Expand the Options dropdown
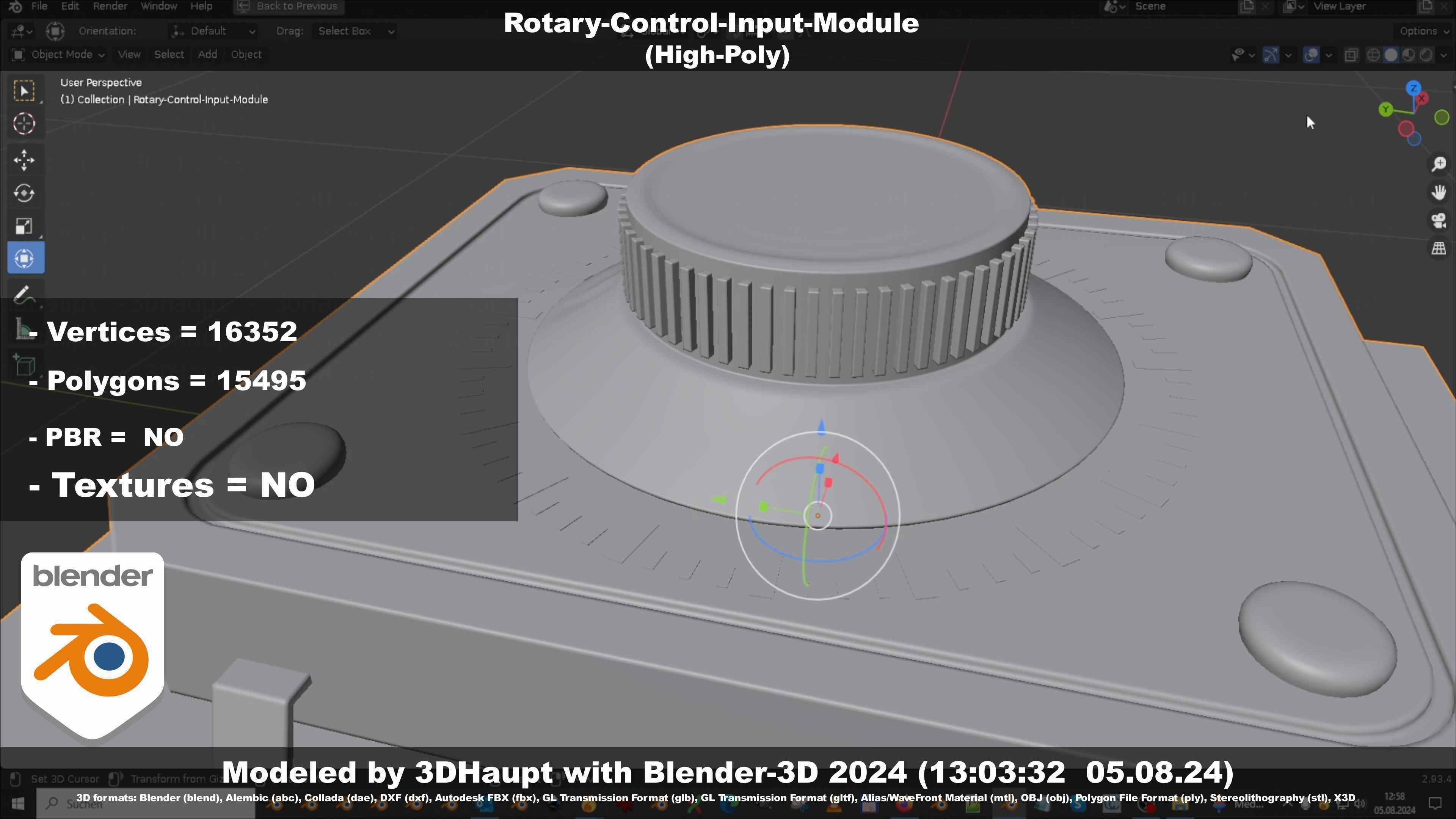Screen dimensions: 1456x819 tap(1423, 31)
